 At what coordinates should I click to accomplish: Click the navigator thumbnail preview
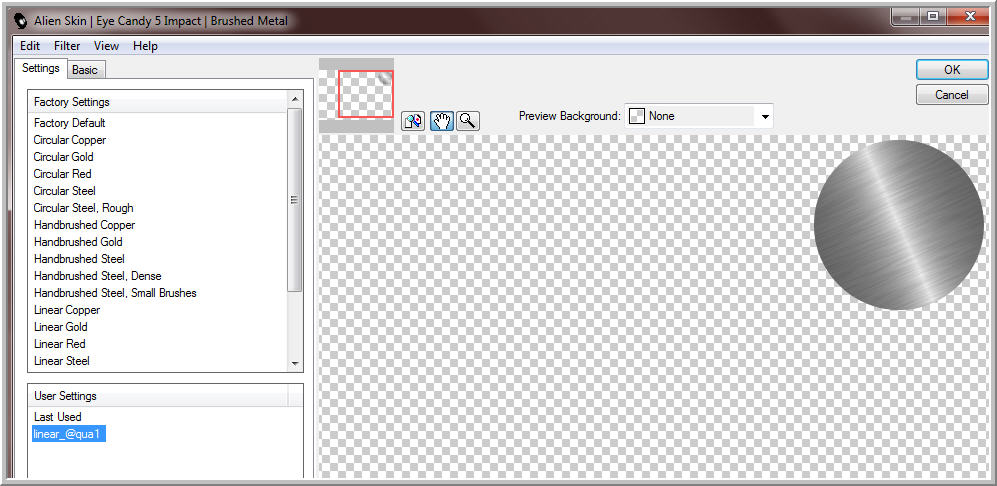[x=357, y=95]
